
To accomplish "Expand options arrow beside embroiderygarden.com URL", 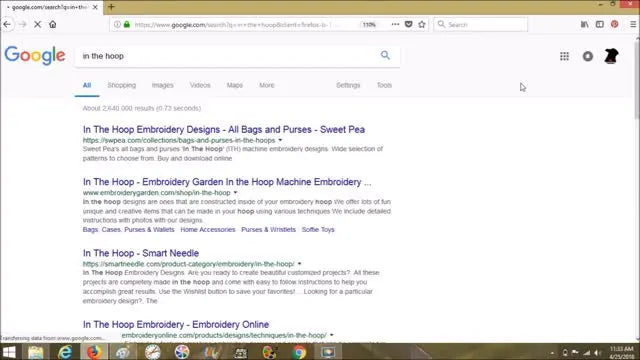I will (236, 192).
